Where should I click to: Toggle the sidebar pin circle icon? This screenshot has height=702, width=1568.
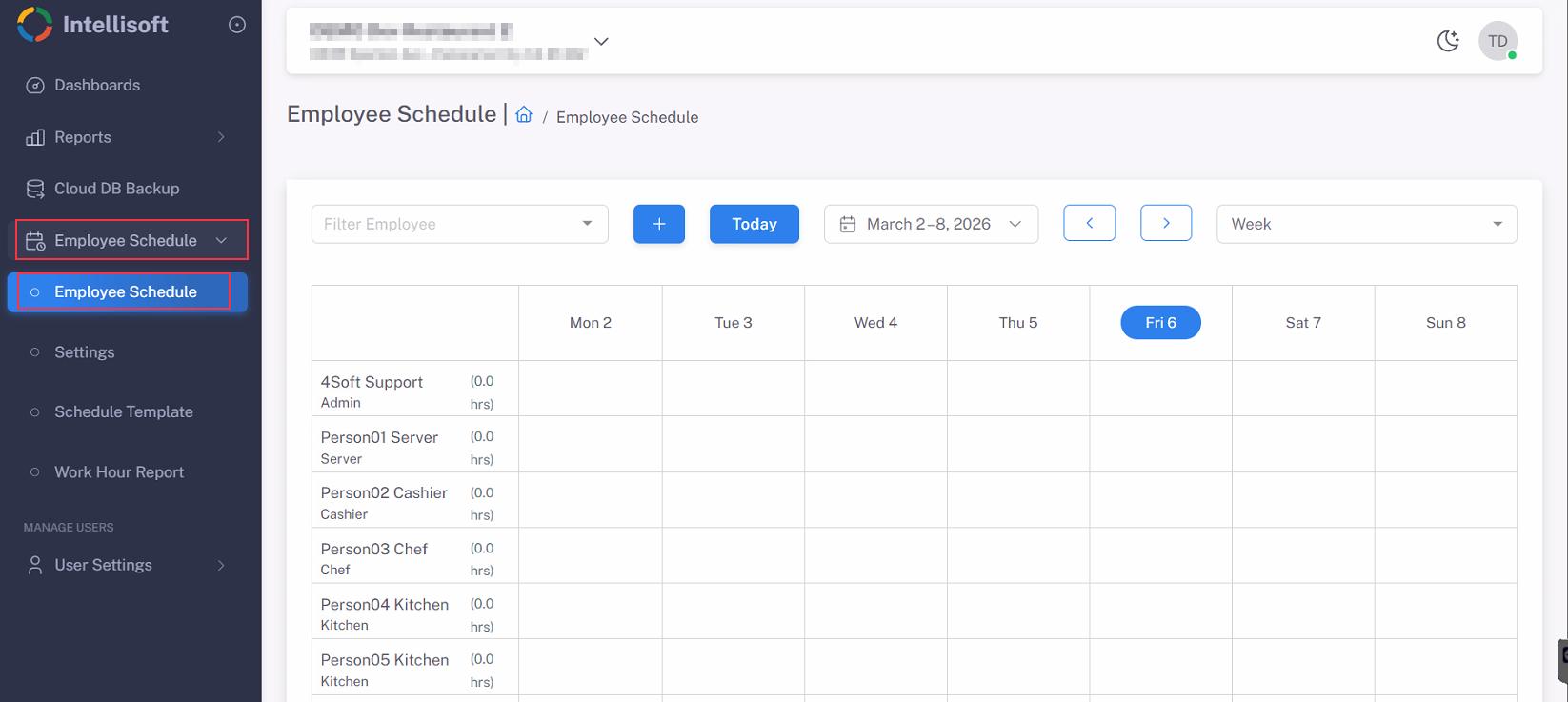[237, 25]
